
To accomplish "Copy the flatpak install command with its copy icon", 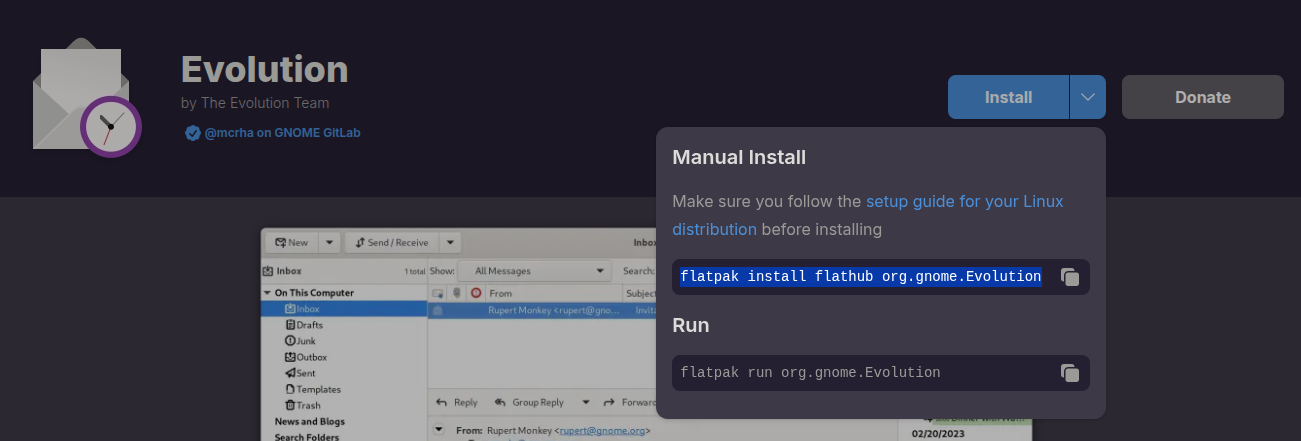I will click(x=1070, y=277).
